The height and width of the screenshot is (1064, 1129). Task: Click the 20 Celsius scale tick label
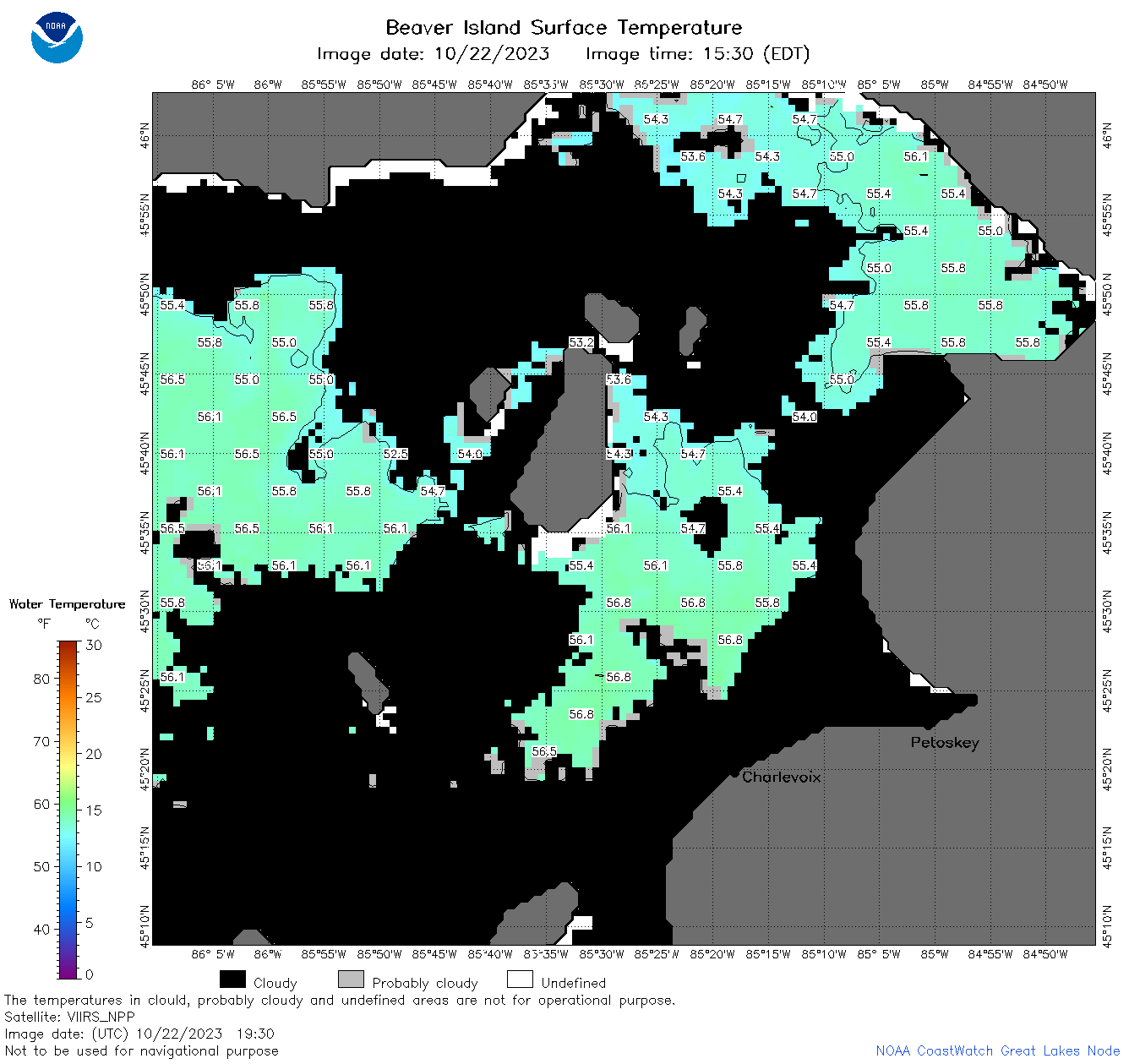pyautogui.click(x=94, y=754)
